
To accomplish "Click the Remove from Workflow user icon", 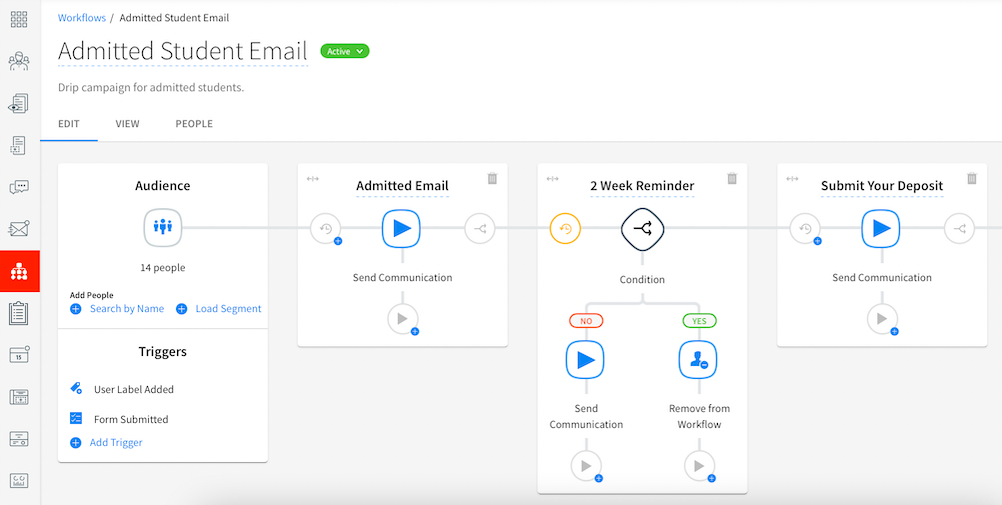I will pos(698,360).
